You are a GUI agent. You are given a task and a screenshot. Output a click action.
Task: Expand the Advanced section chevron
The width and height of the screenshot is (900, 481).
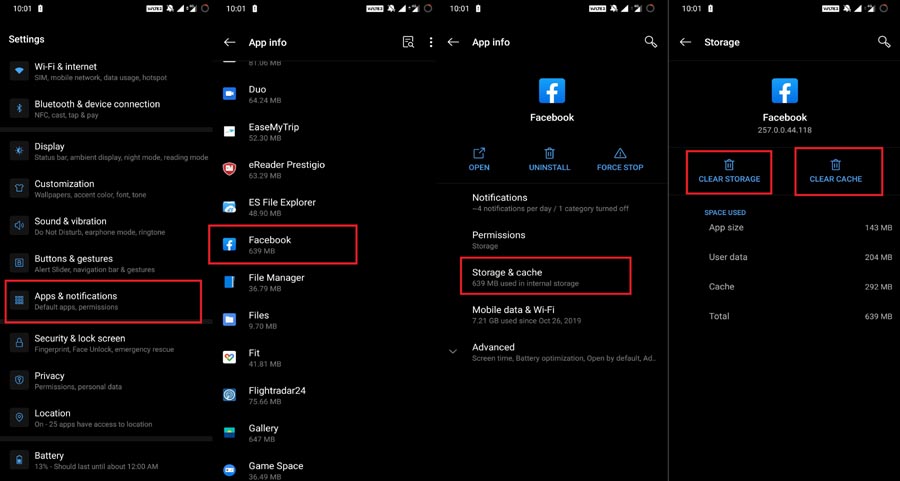point(453,351)
